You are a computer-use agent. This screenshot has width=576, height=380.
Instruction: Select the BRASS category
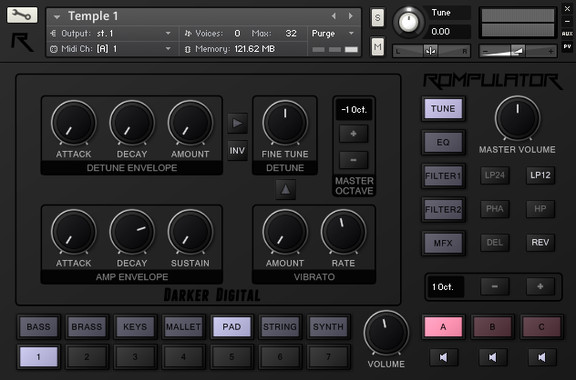87,327
